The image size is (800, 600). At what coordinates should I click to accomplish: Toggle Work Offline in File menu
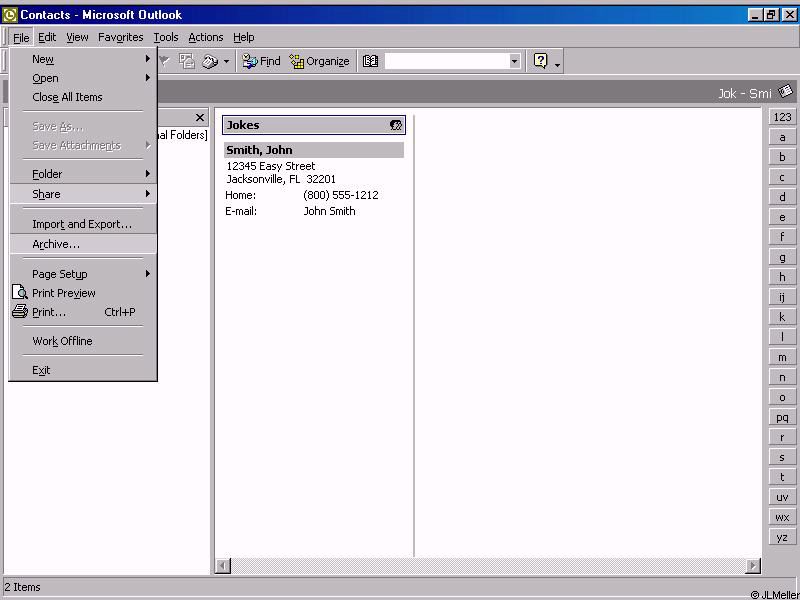[x=83, y=341]
